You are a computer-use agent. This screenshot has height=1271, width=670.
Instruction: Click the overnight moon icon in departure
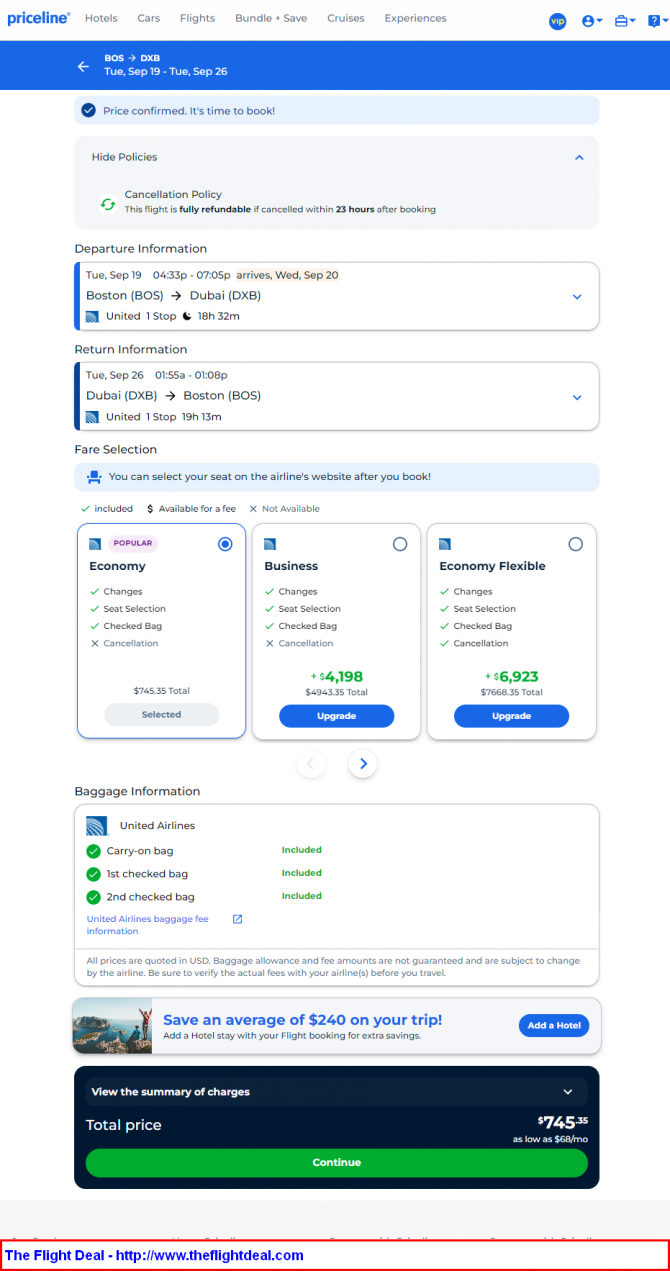coord(187,316)
